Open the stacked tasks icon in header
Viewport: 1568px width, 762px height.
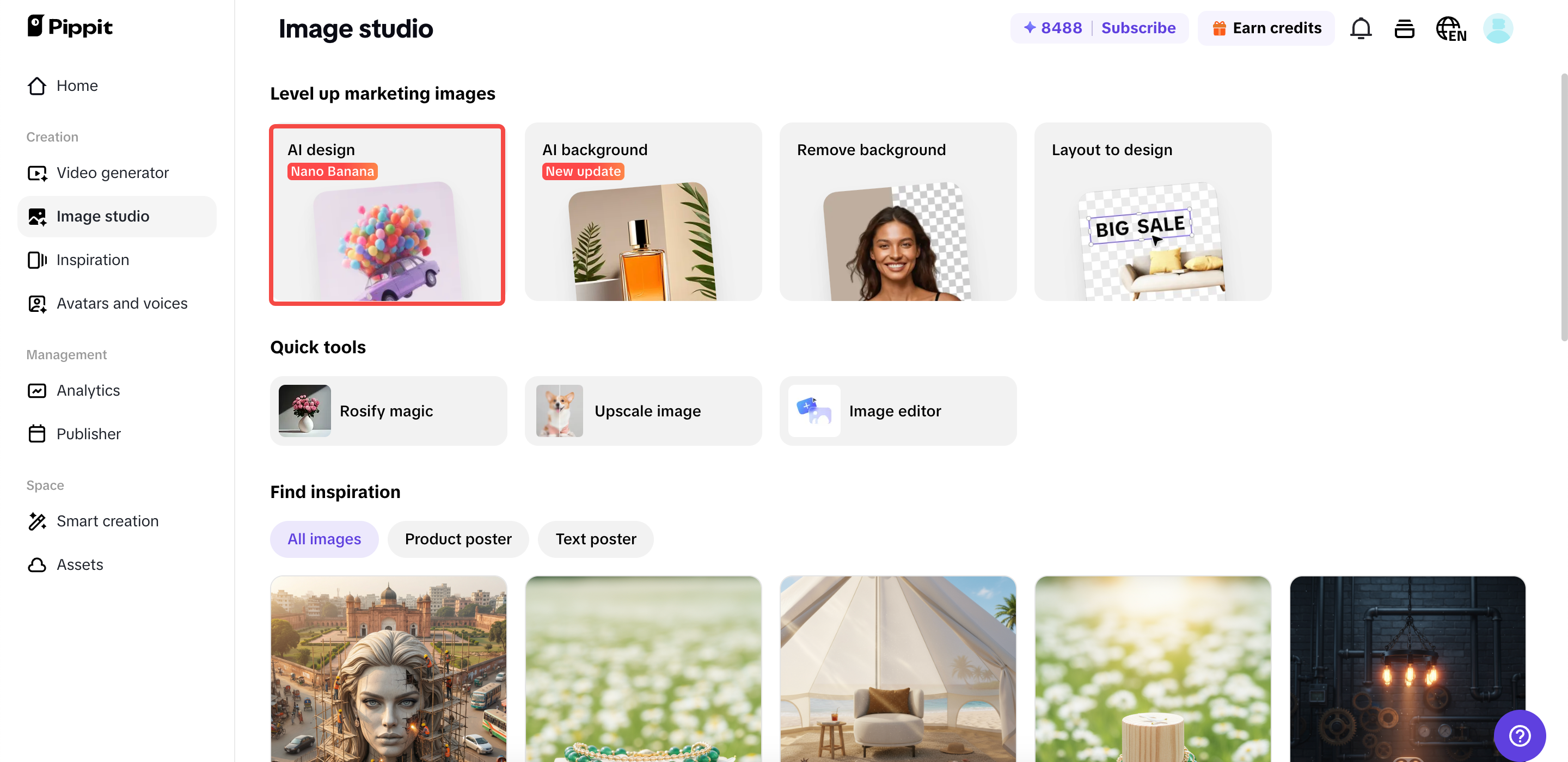pyautogui.click(x=1404, y=29)
